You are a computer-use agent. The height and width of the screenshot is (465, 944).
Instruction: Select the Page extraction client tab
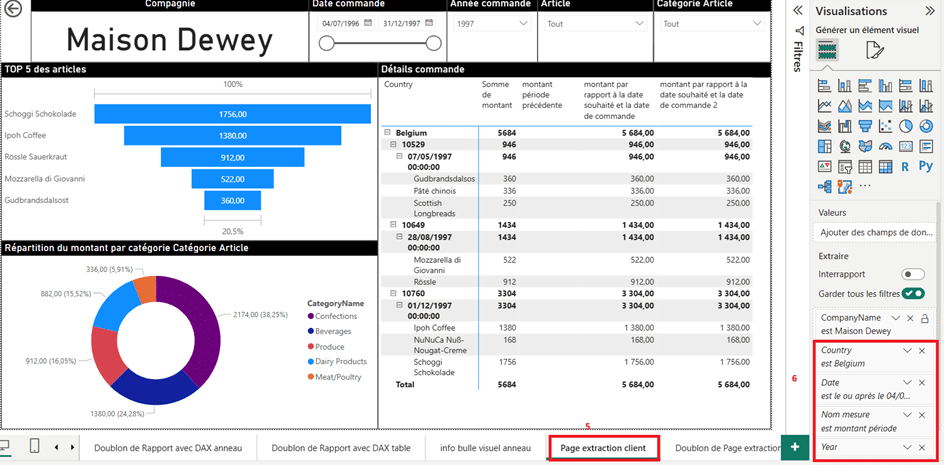point(603,448)
